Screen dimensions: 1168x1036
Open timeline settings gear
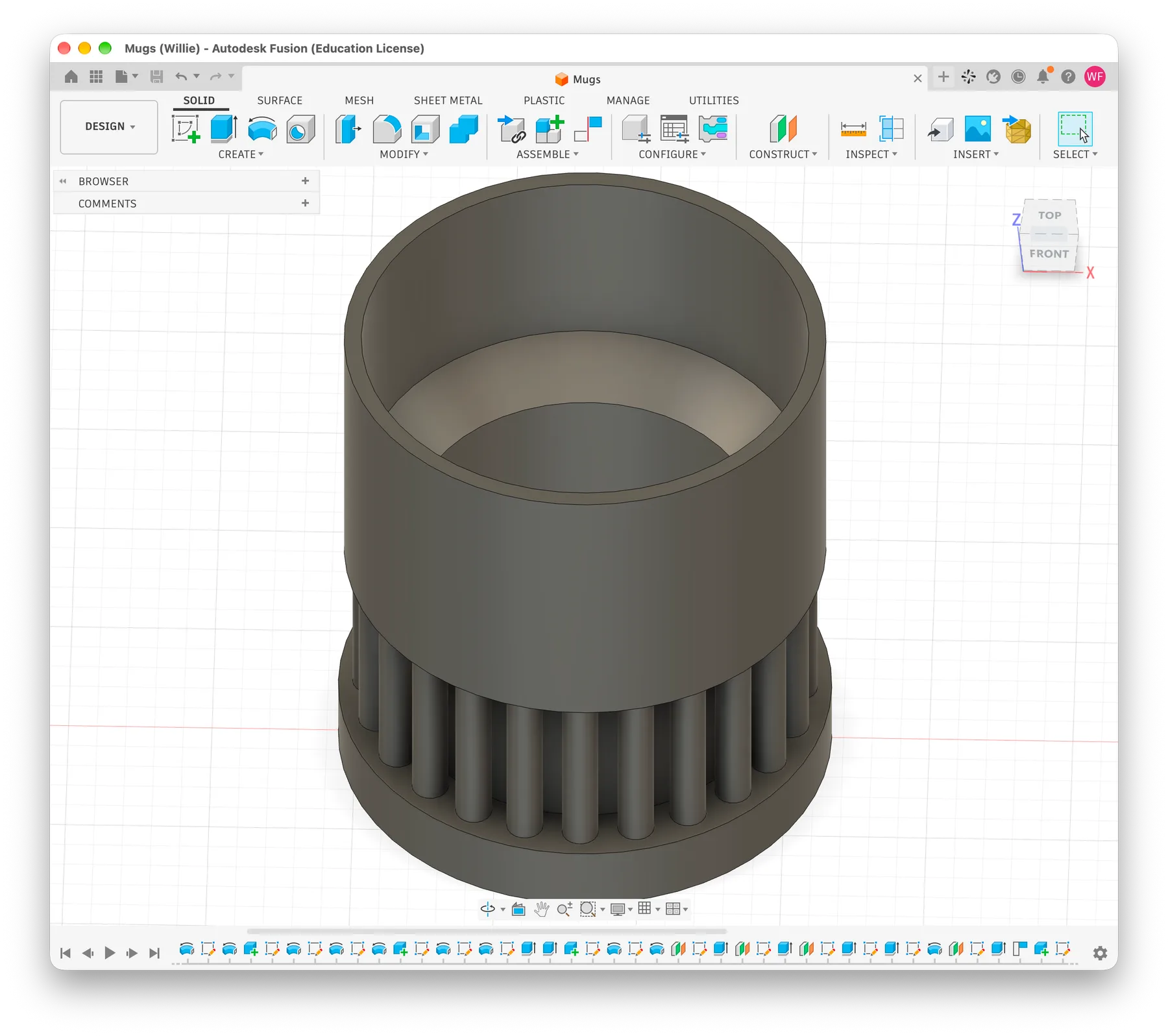1100,953
